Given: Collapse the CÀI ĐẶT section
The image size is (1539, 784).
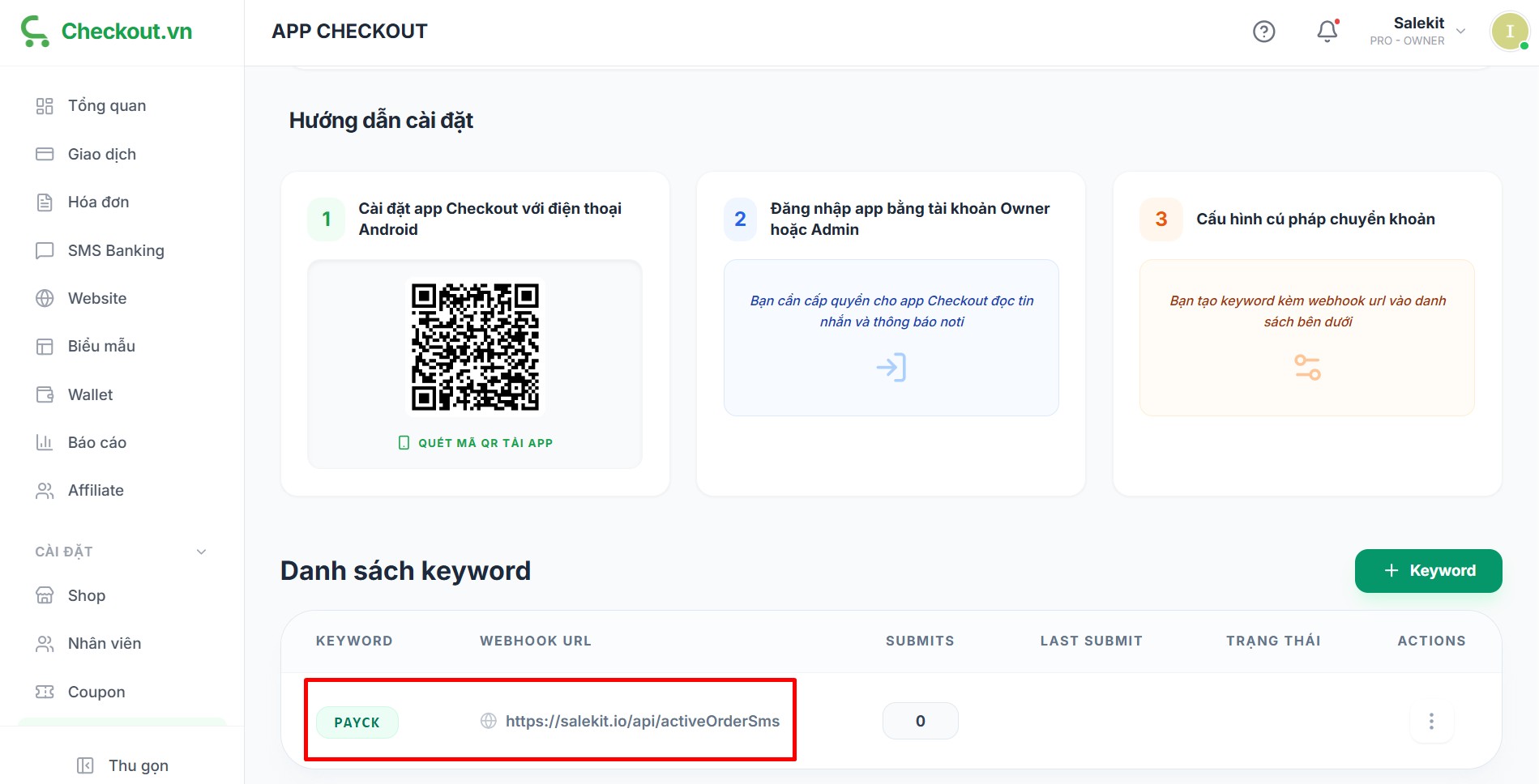Looking at the screenshot, I should (x=201, y=552).
